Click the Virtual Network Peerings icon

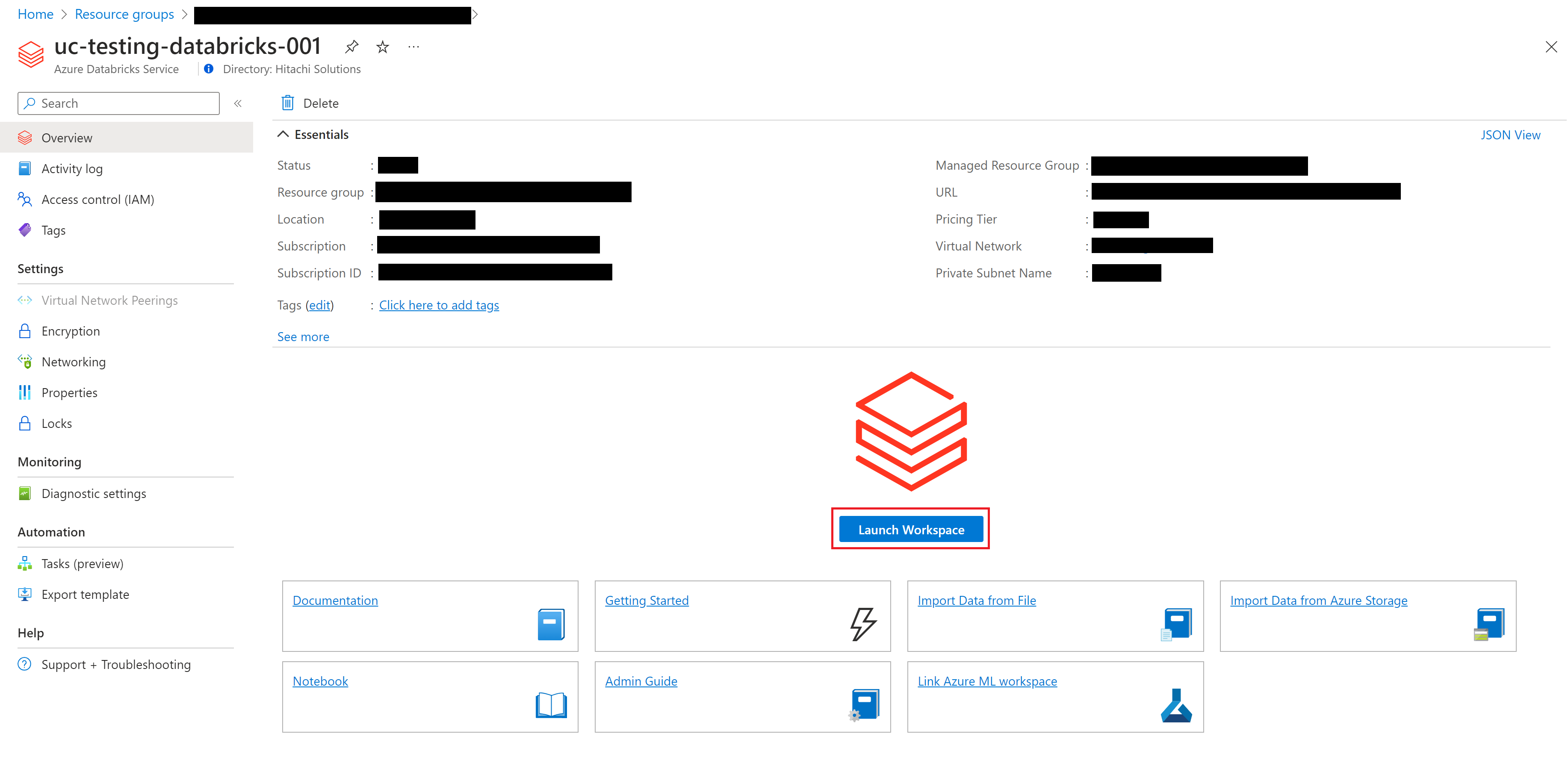[25, 300]
